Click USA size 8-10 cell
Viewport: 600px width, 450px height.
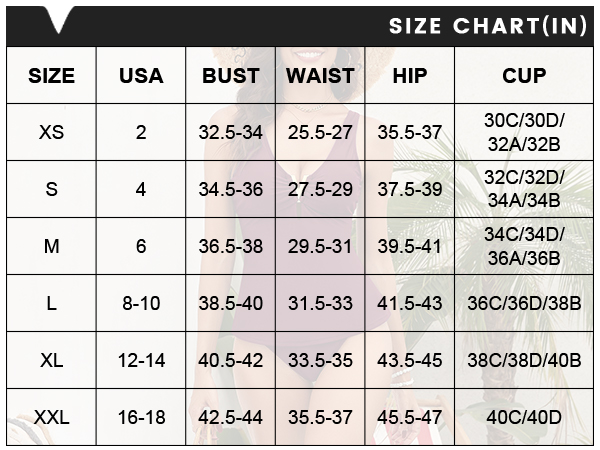click(x=141, y=303)
